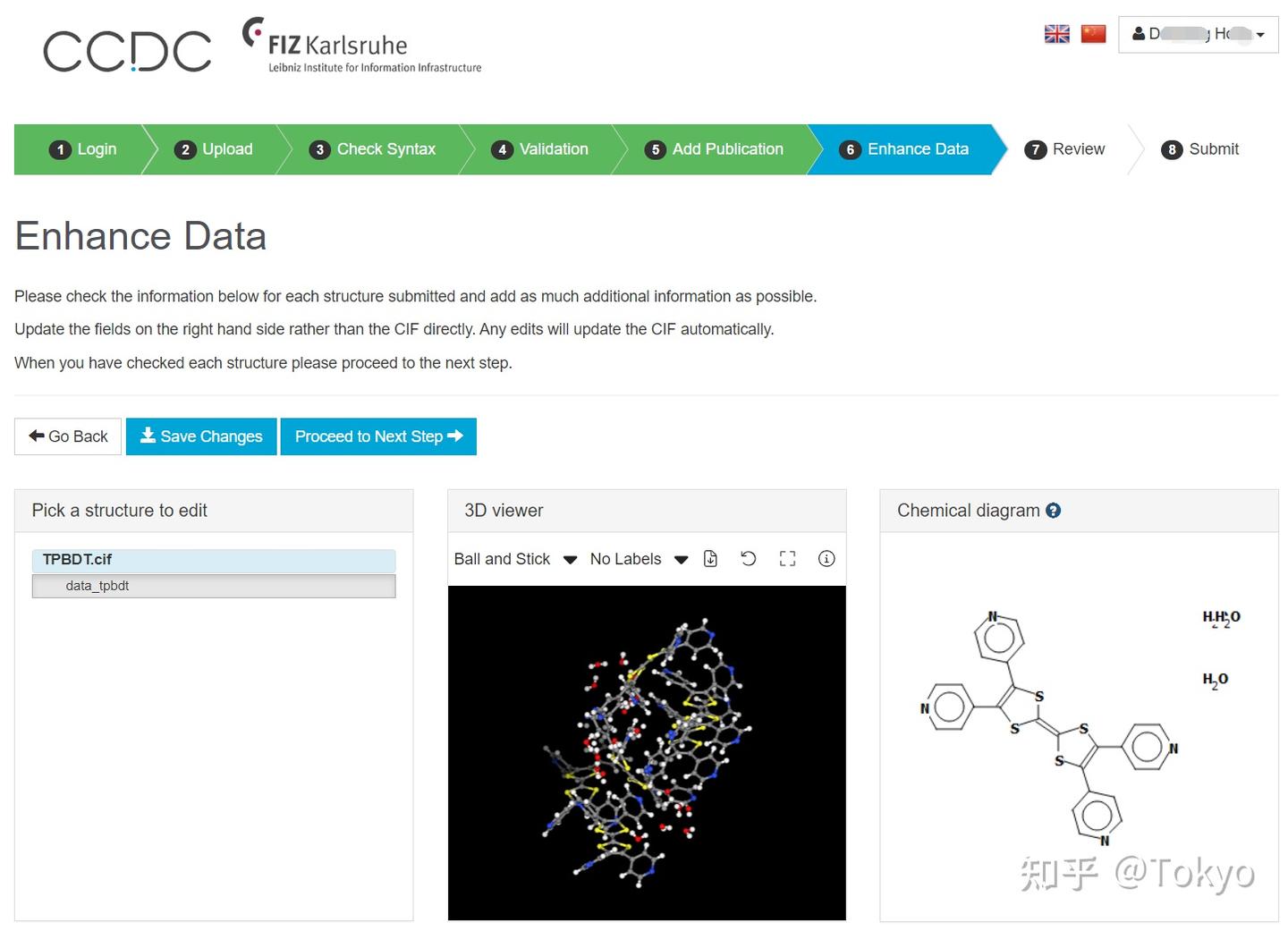1288x931 pixels.
Task: Open the 3D viewer info icon
Action: [826, 559]
